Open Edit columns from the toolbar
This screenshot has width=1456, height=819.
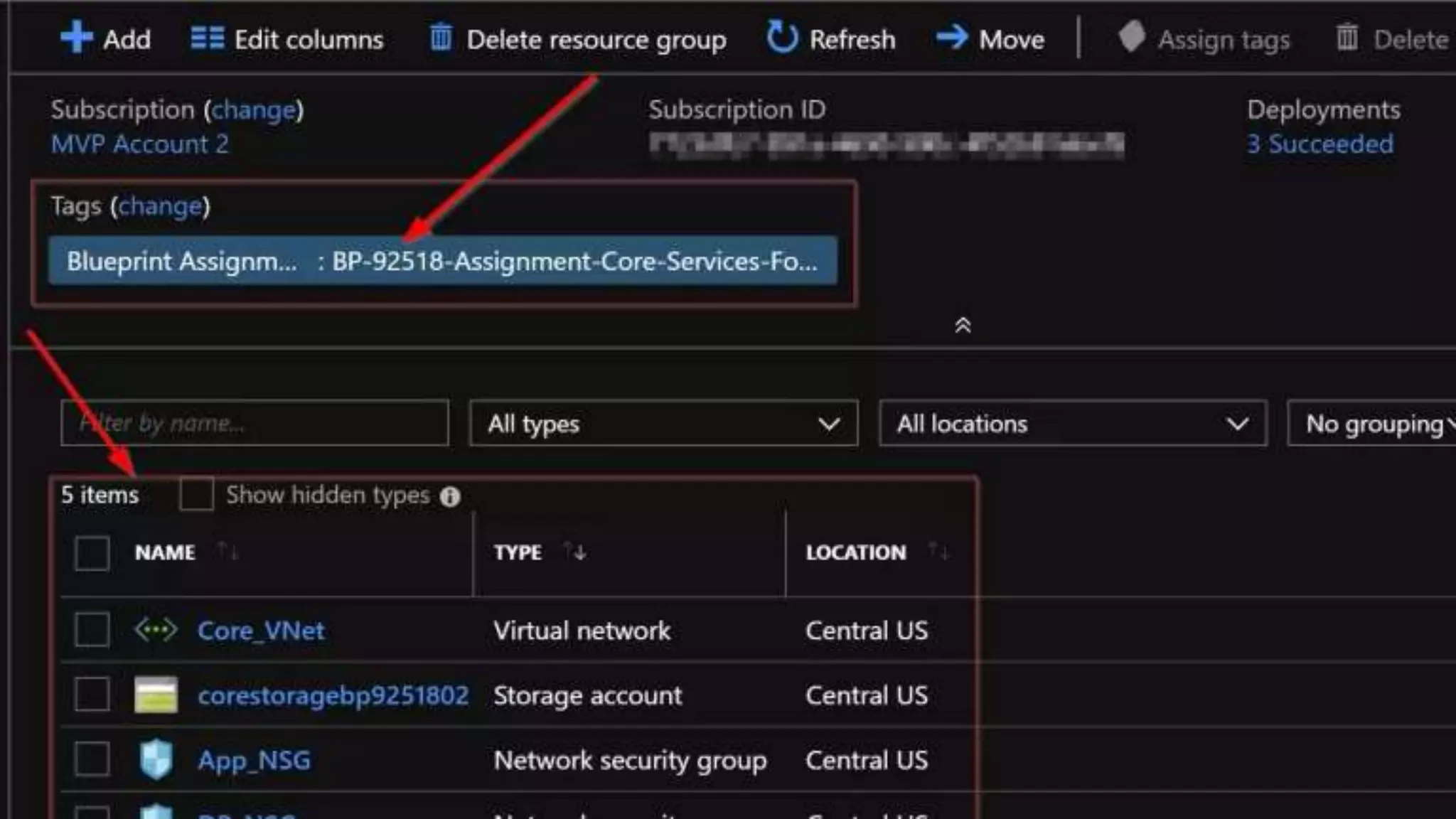click(287, 39)
